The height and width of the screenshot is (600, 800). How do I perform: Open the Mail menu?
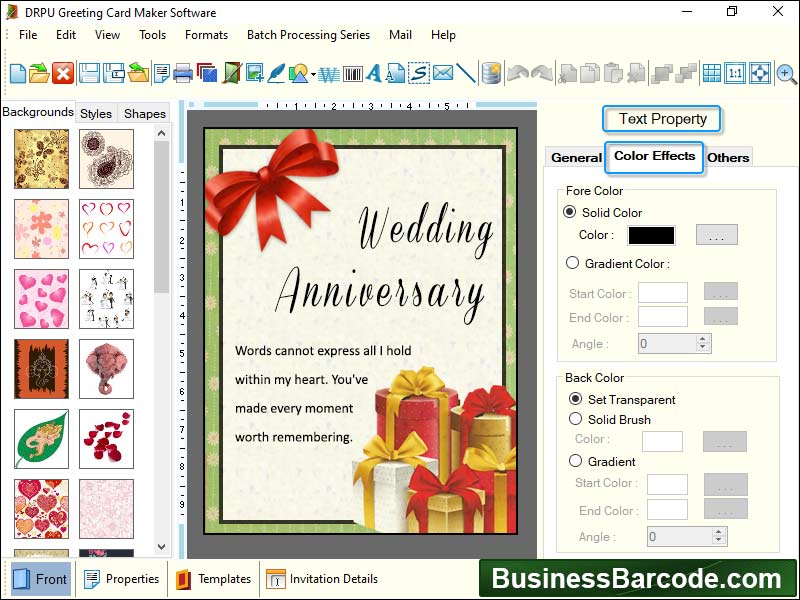(x=400, y=34)
